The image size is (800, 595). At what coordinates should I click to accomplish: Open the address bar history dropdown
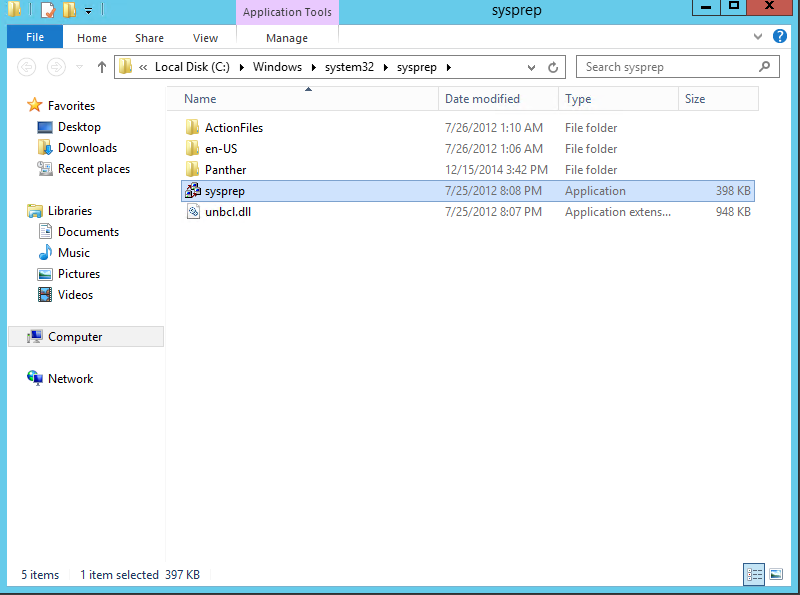point(531,67)
